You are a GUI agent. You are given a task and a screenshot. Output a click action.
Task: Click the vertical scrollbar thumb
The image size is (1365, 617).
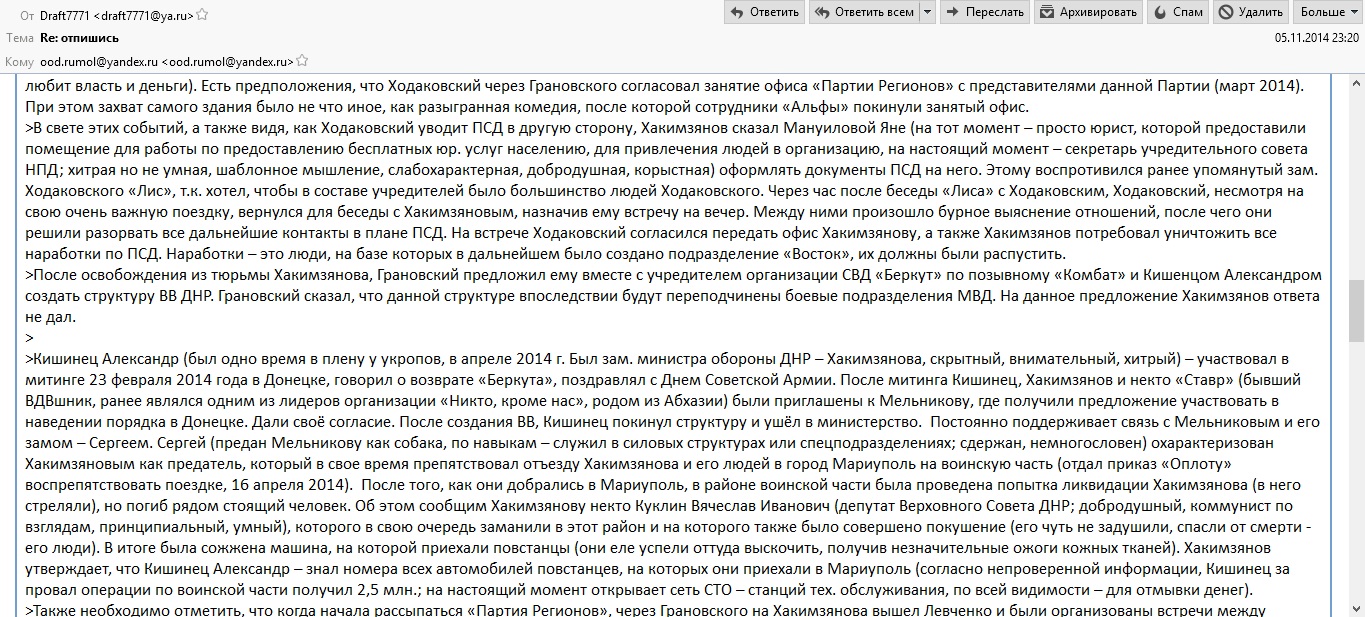[1356, 311]
